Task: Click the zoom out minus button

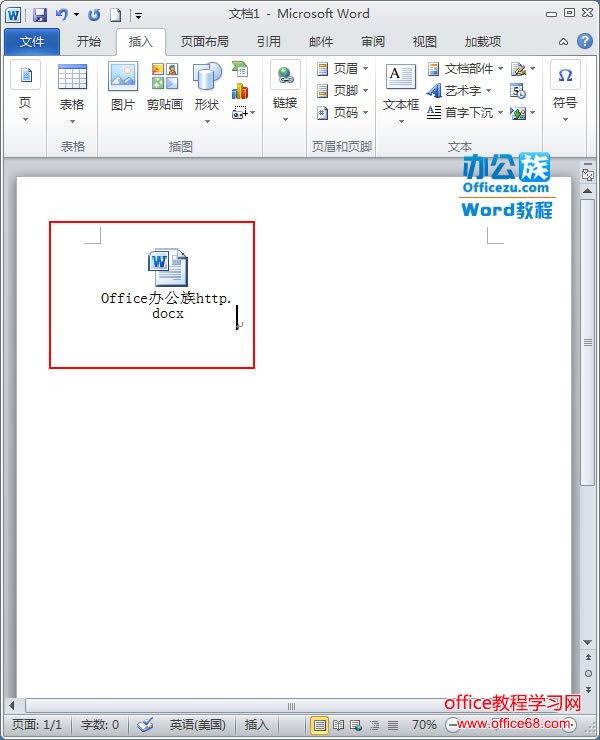Action: point(452,724)
